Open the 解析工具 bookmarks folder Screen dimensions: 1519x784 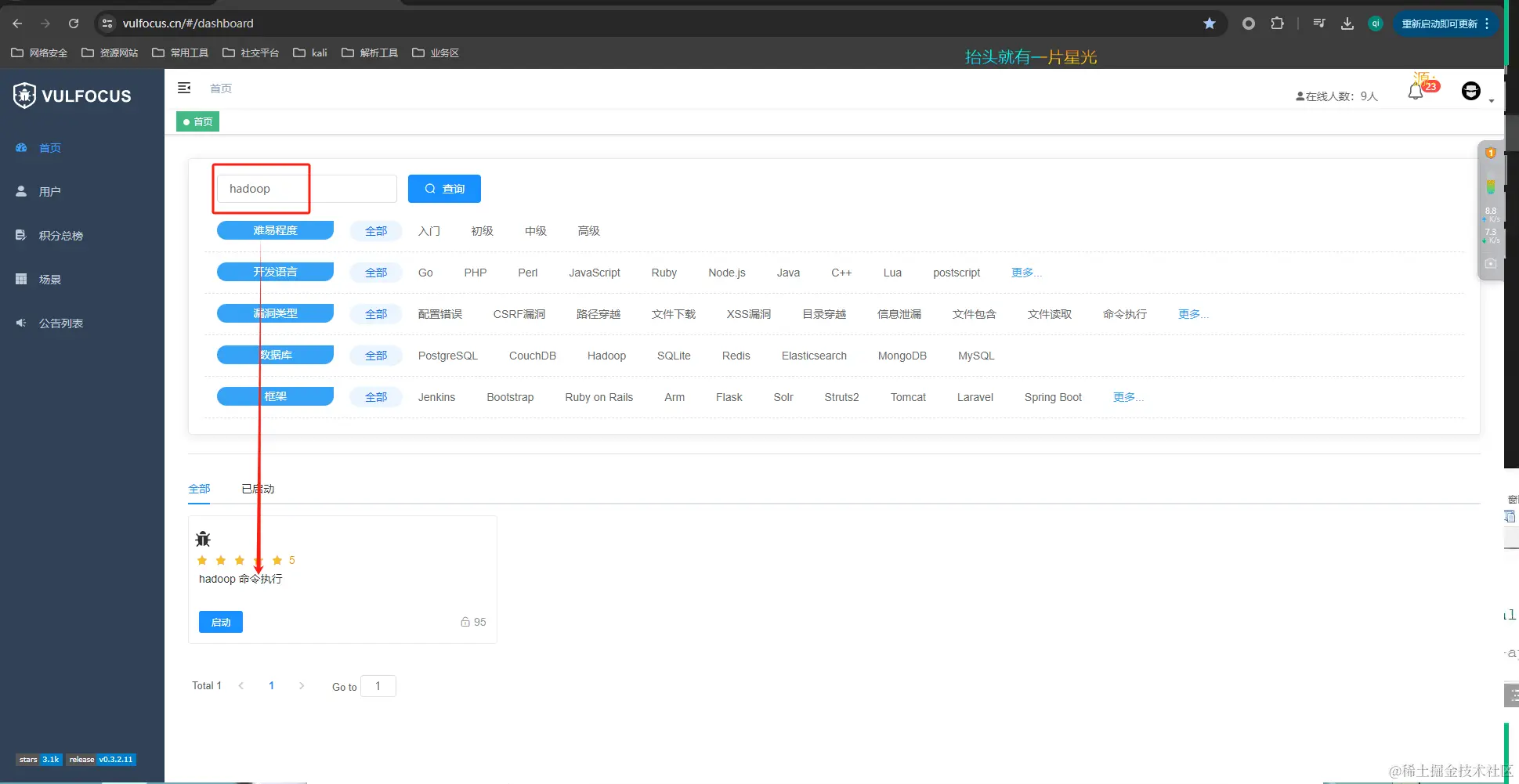pyautogui.click(x=370, y=53)
